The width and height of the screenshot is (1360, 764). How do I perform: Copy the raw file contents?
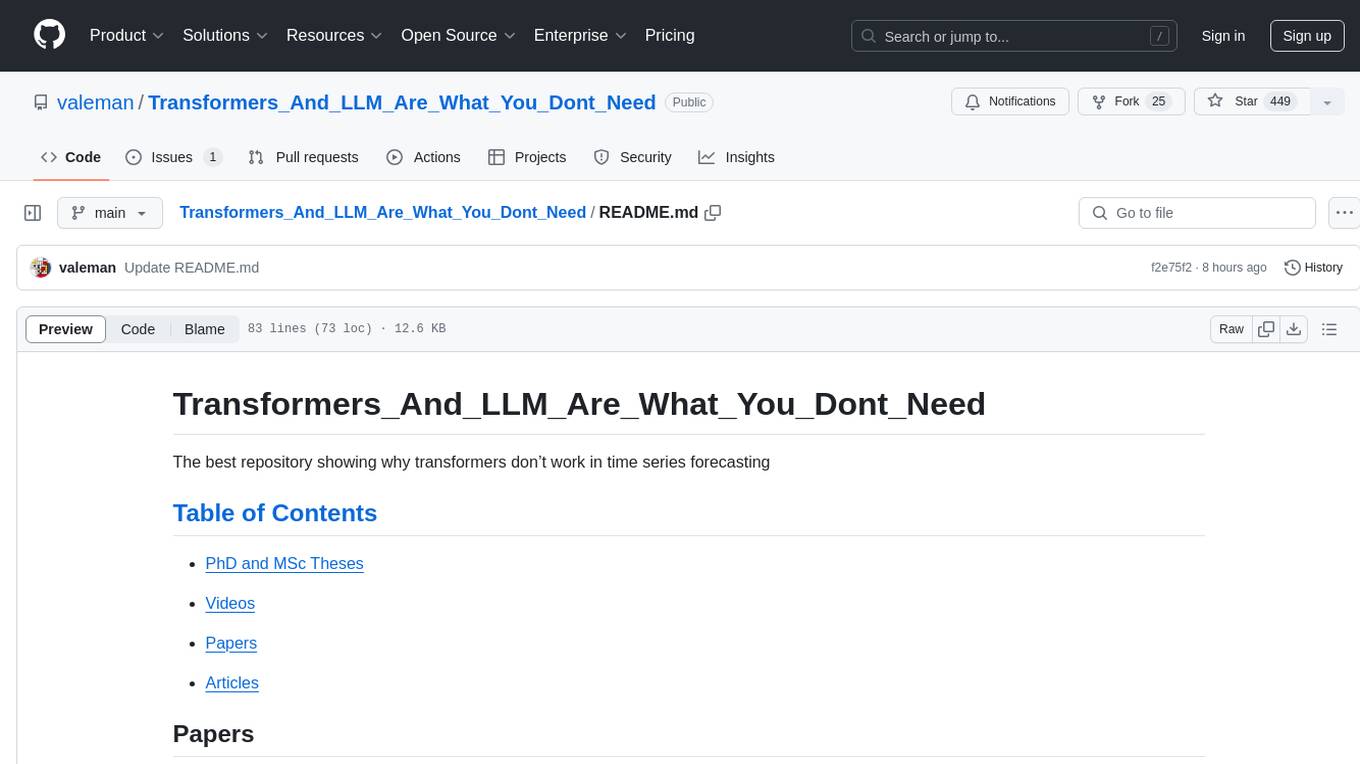1266,329
